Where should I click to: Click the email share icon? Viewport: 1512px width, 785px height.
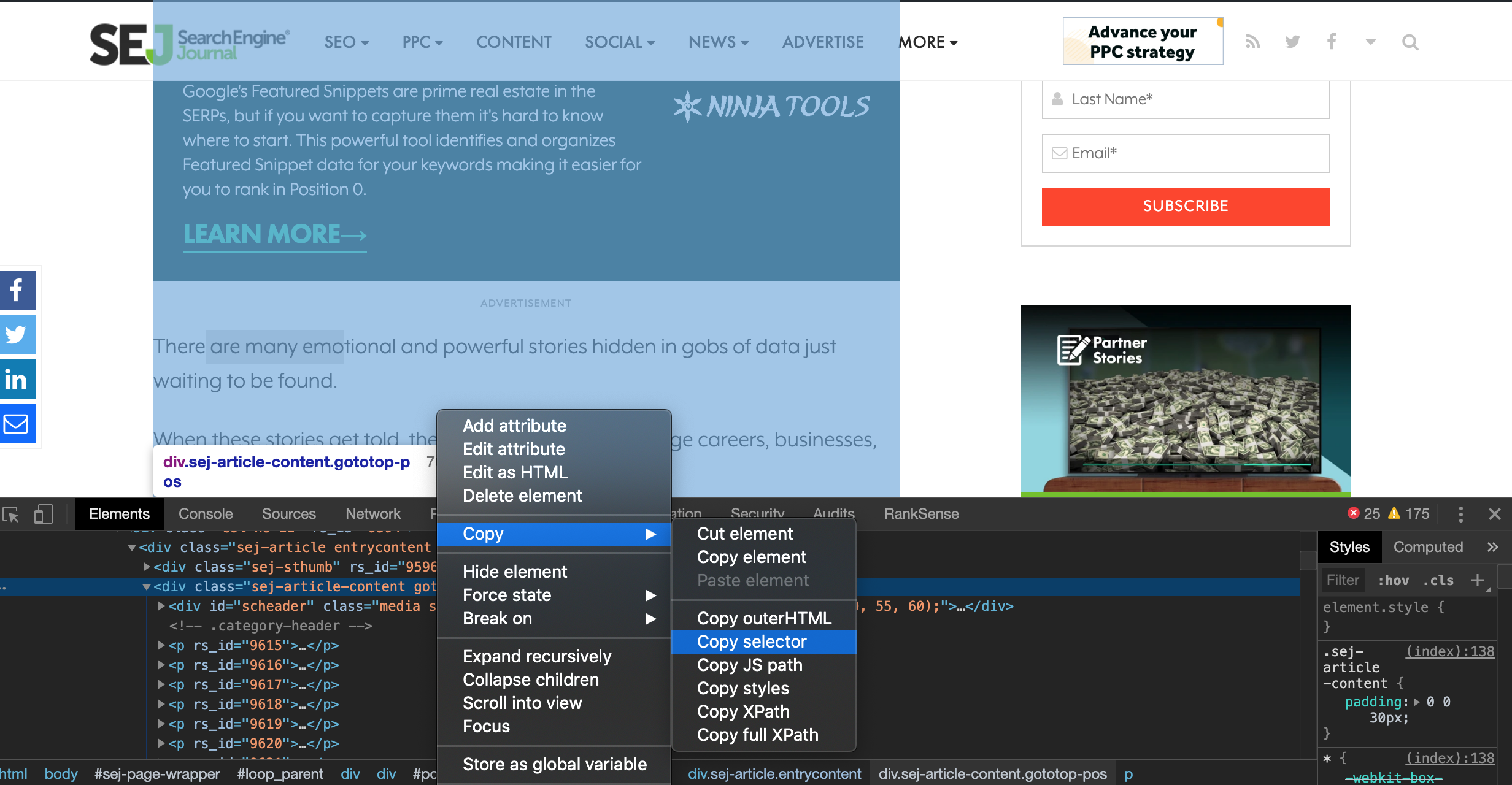(x=17, y=424)
